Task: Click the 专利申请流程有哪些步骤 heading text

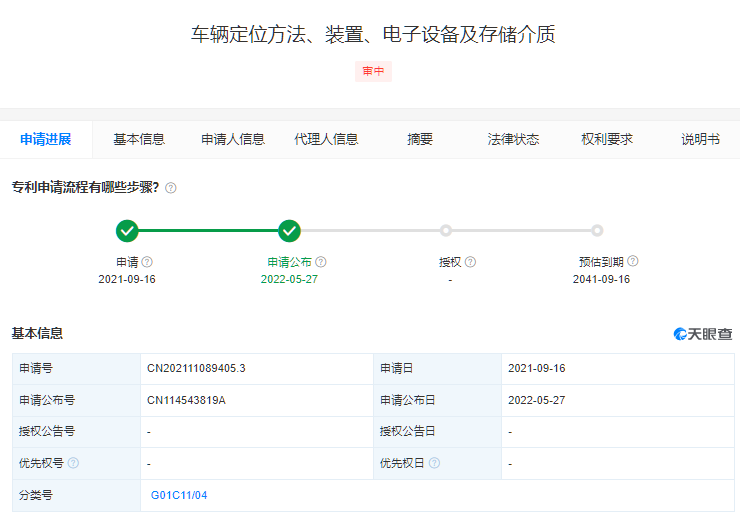Action: click(85, 187)
